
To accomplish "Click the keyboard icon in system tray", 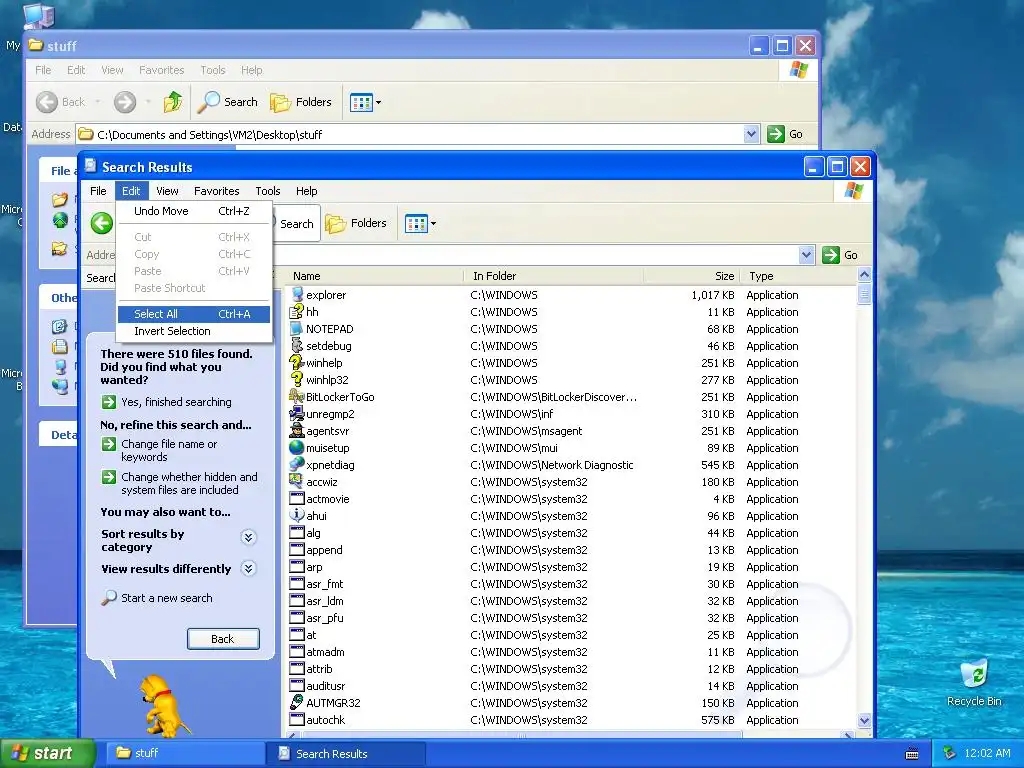I will (x=912, y=754).
